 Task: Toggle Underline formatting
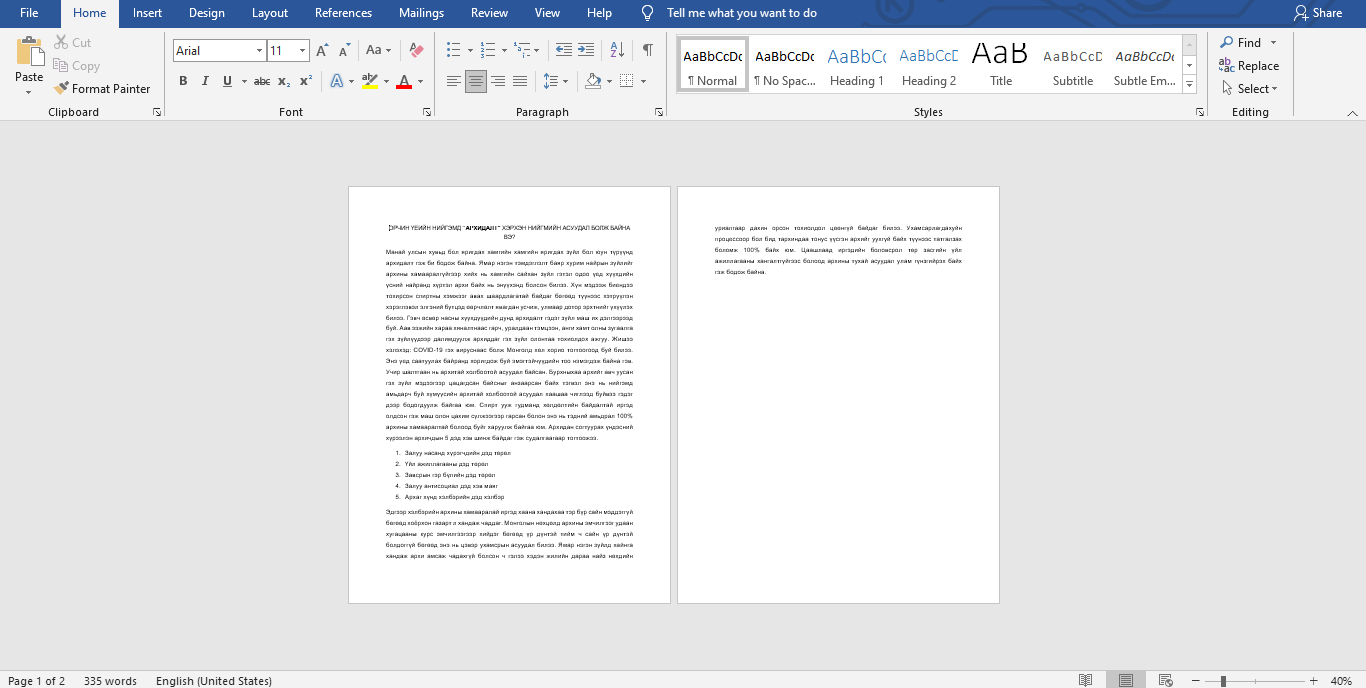[x=227, y=81]
